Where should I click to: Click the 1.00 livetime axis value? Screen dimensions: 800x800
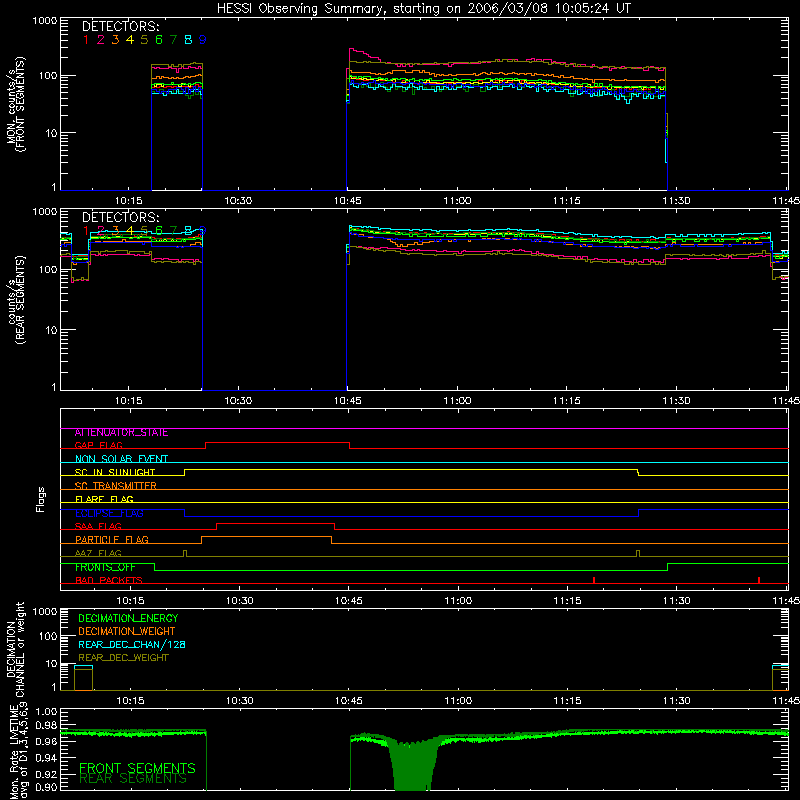click(47, 712)
